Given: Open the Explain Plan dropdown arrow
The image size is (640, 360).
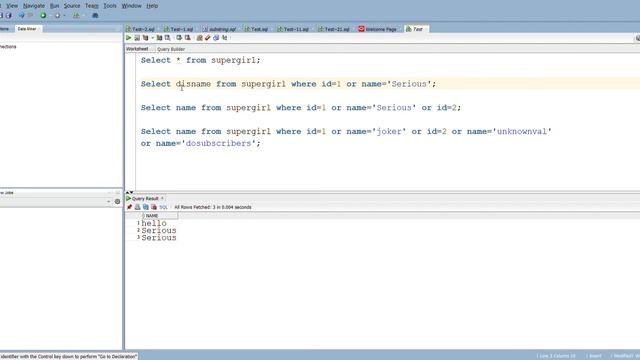Looking at the screenshot, I should click(153, 38).
